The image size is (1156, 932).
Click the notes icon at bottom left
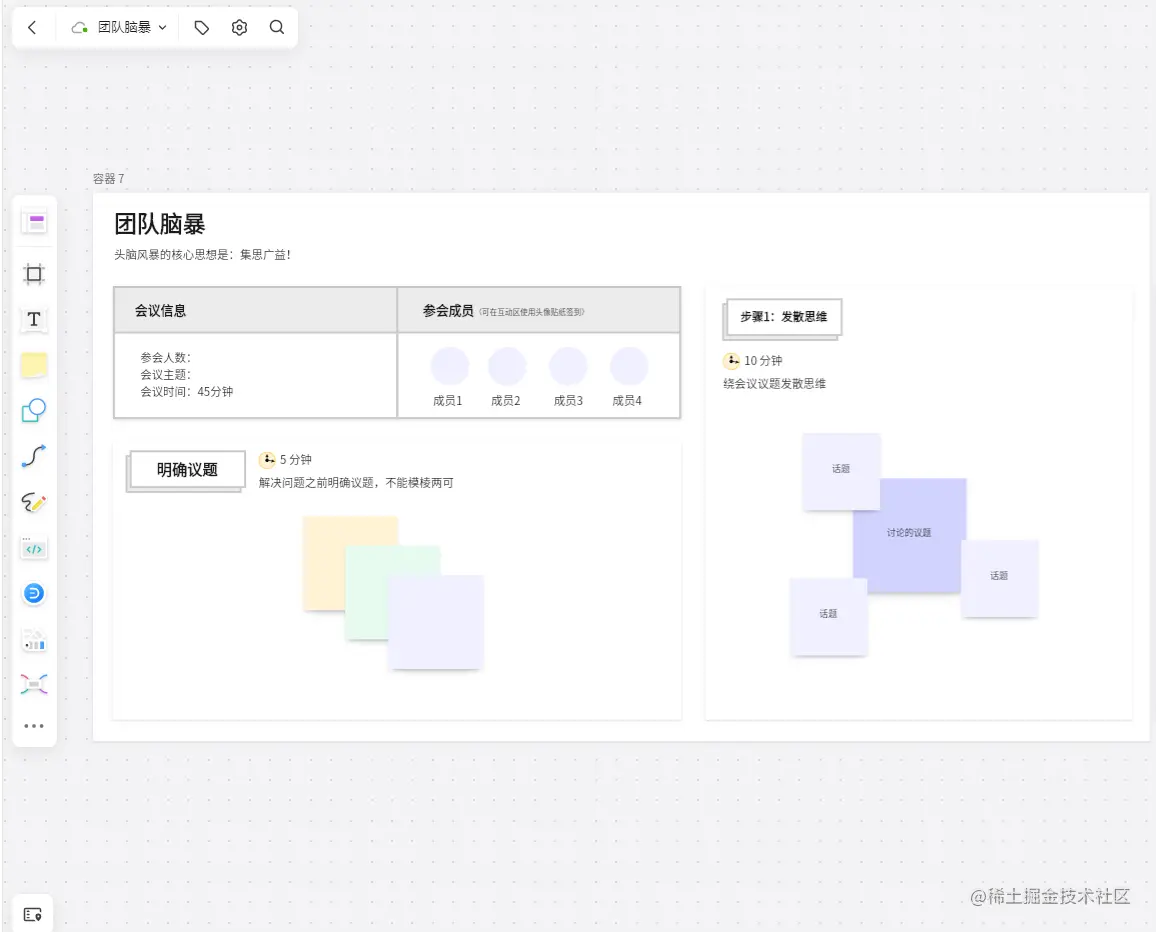click(x=34, y=912)
